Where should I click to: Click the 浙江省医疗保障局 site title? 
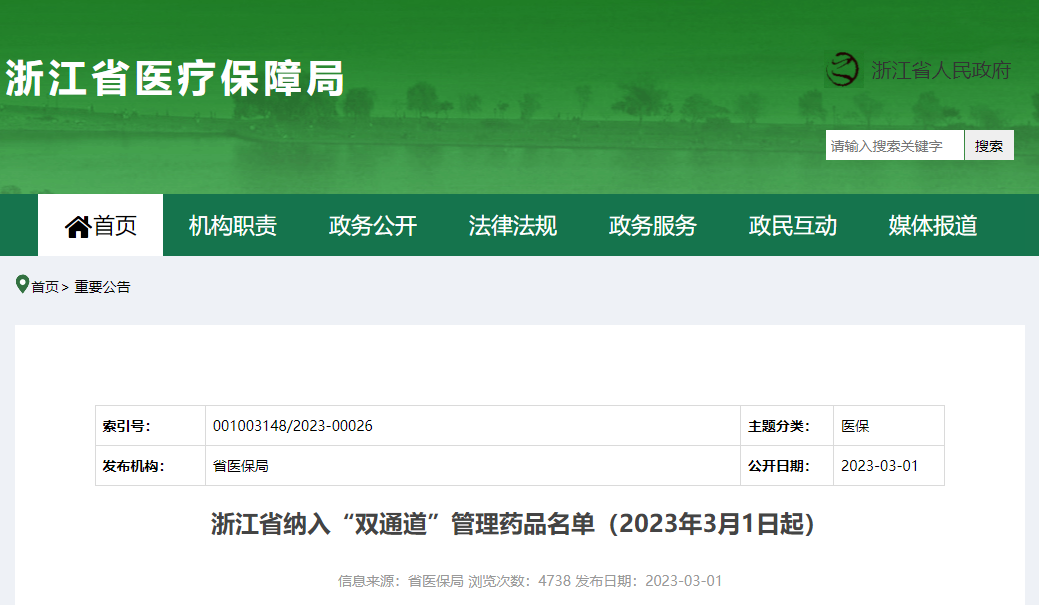pyautogui.click(x=175, y=78)
